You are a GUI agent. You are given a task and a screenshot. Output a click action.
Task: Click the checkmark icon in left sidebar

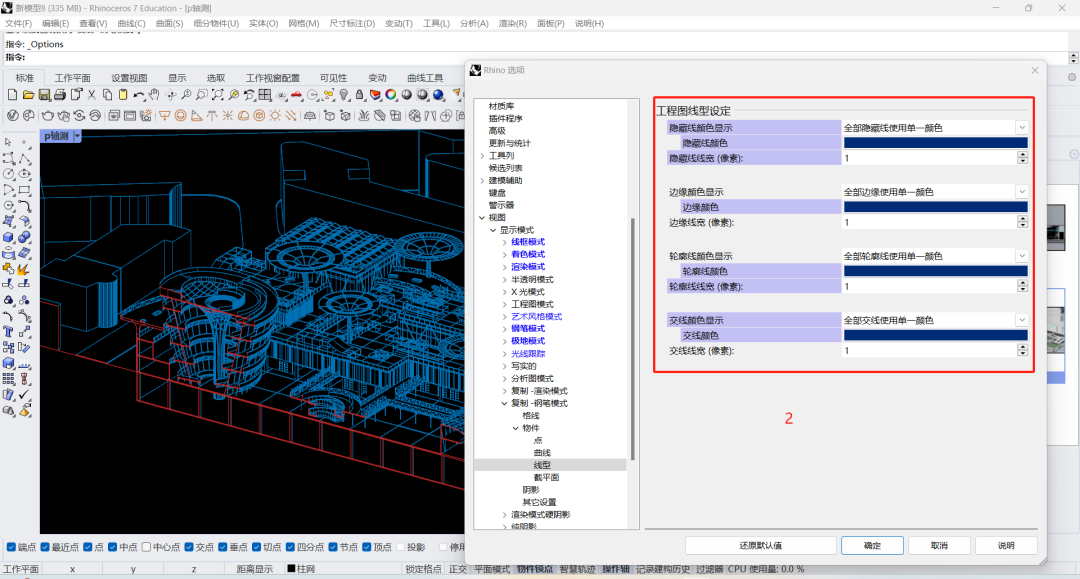pyautogui.click(x=24, y=394)
